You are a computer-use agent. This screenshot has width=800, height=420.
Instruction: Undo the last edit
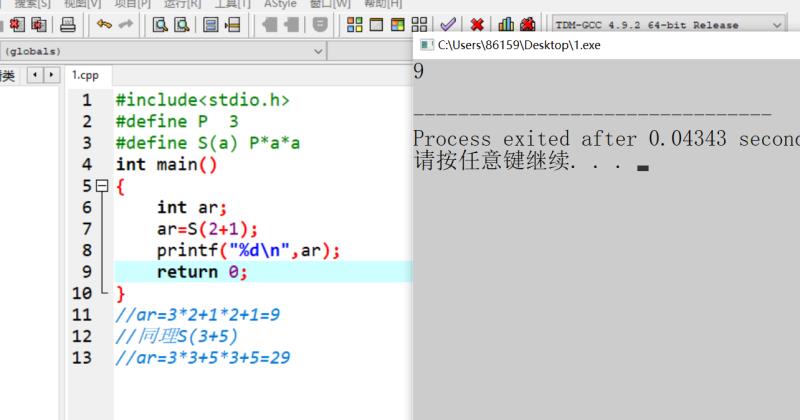pos(104,24)
